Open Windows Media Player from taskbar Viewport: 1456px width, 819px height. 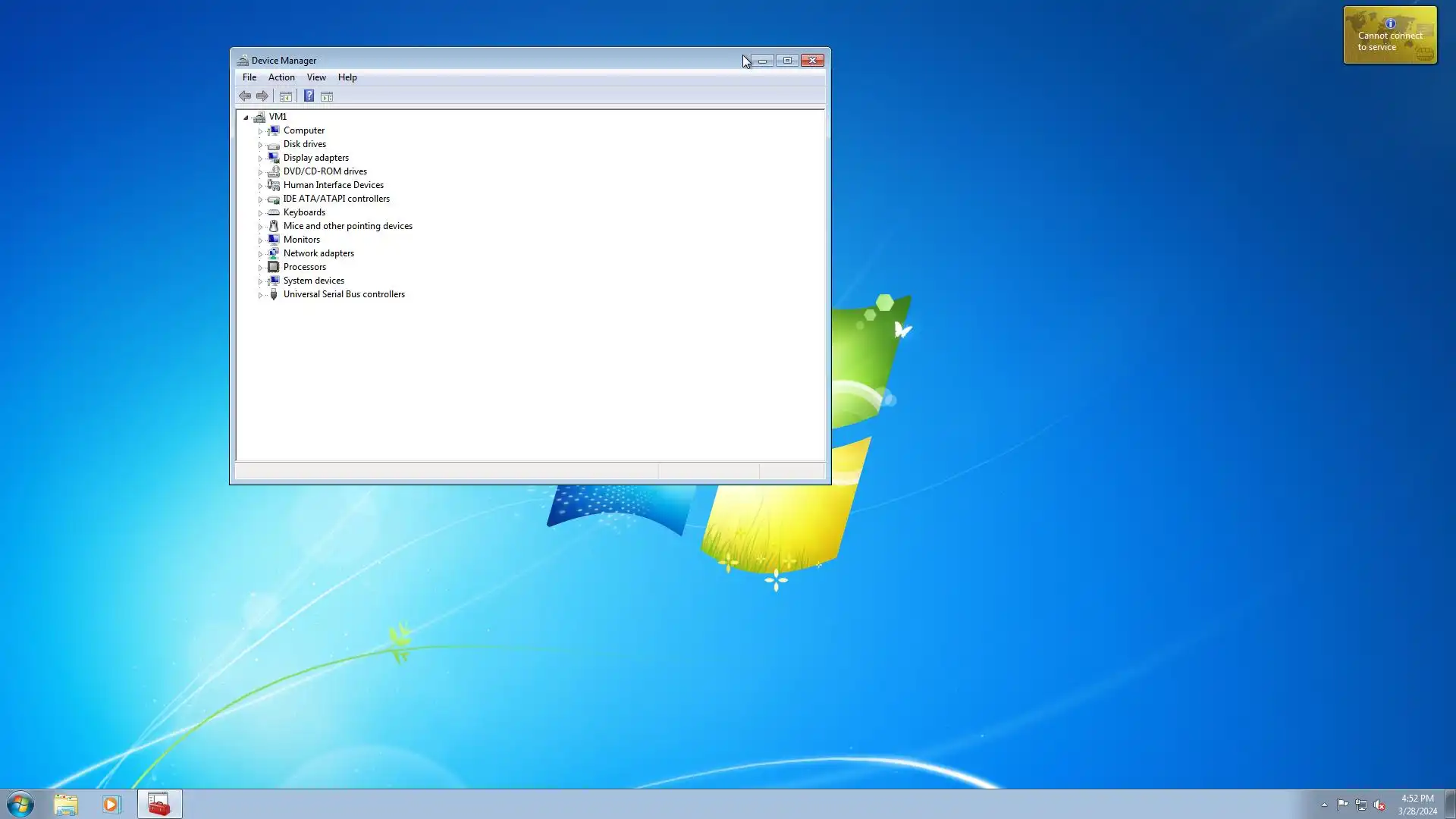pos(111,804)
